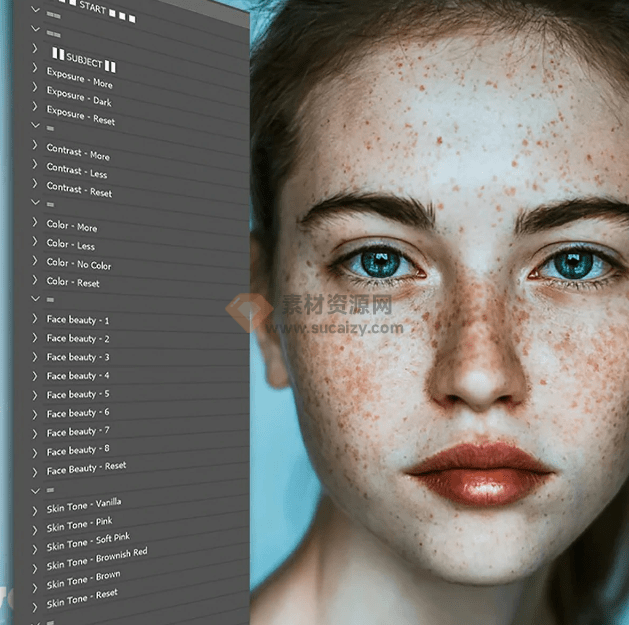Select the Exposure - Reset action
This screenshot has width=629, height=625.
coord(80,116)
